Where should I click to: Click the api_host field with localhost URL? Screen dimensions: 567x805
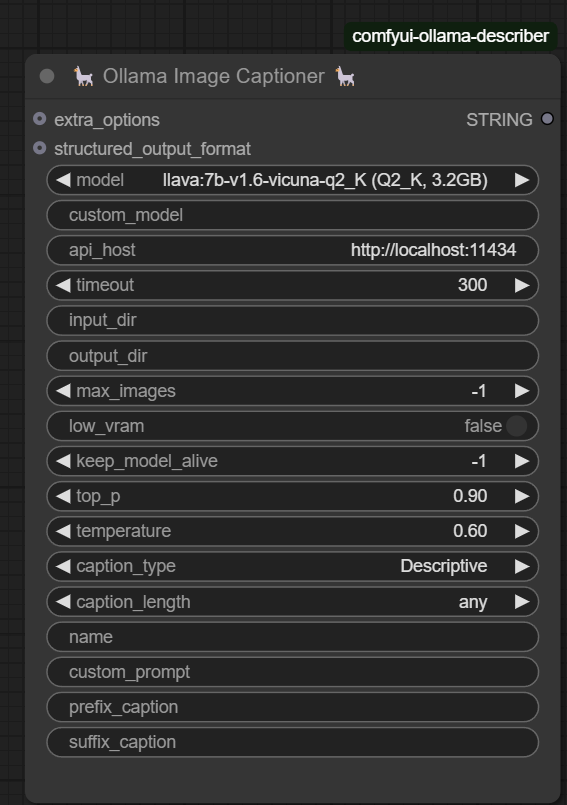click(x=293, y=250)
